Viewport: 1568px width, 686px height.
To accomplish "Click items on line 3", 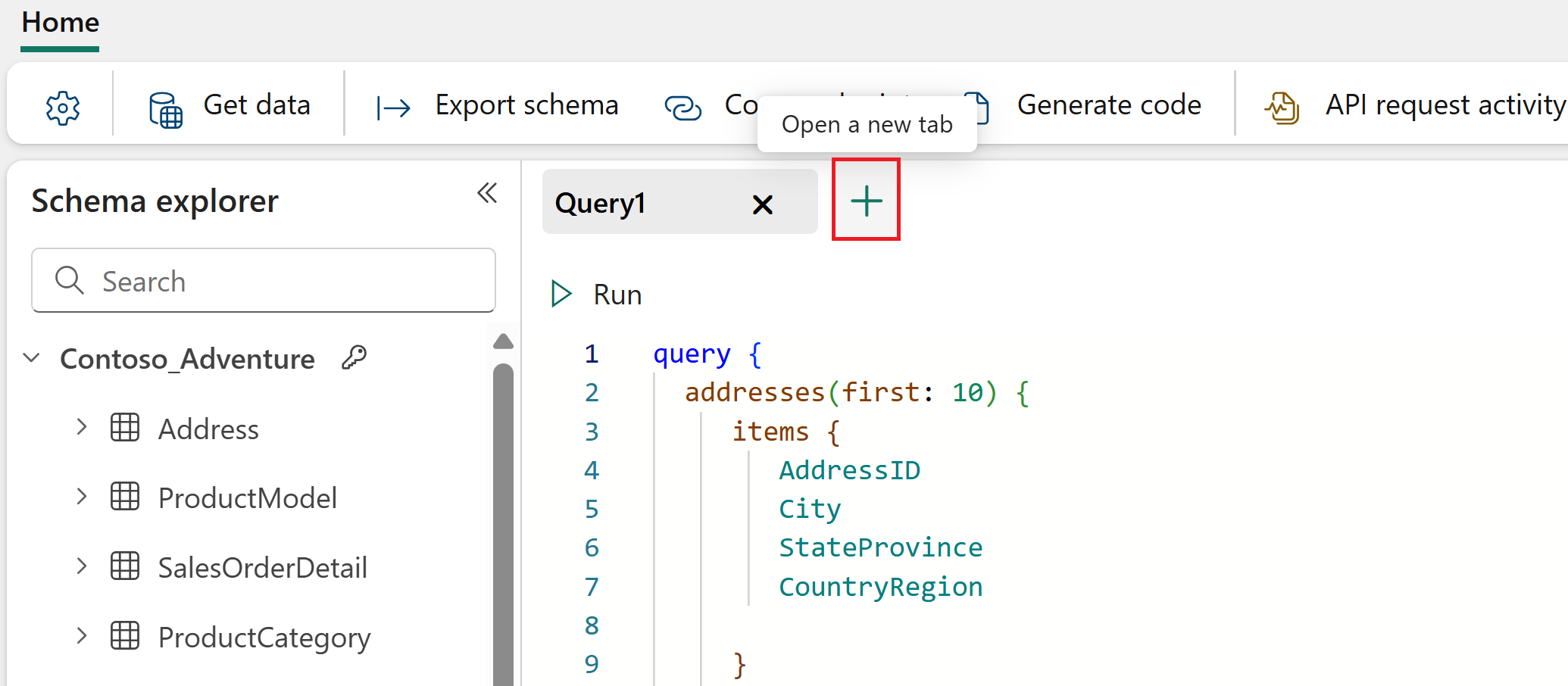I will [770, 432].
